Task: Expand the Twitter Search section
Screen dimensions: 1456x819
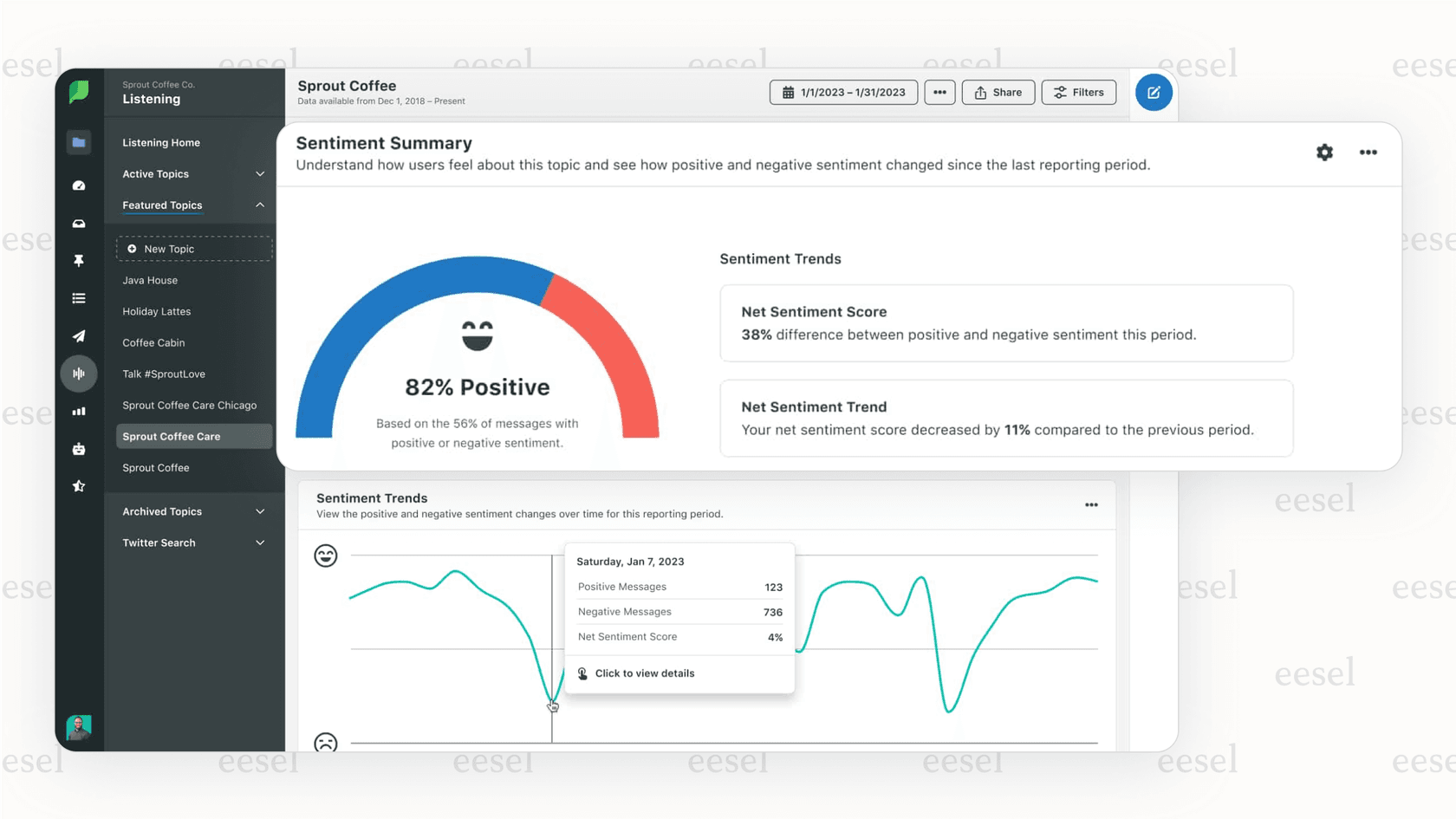Action: point(259,543)
